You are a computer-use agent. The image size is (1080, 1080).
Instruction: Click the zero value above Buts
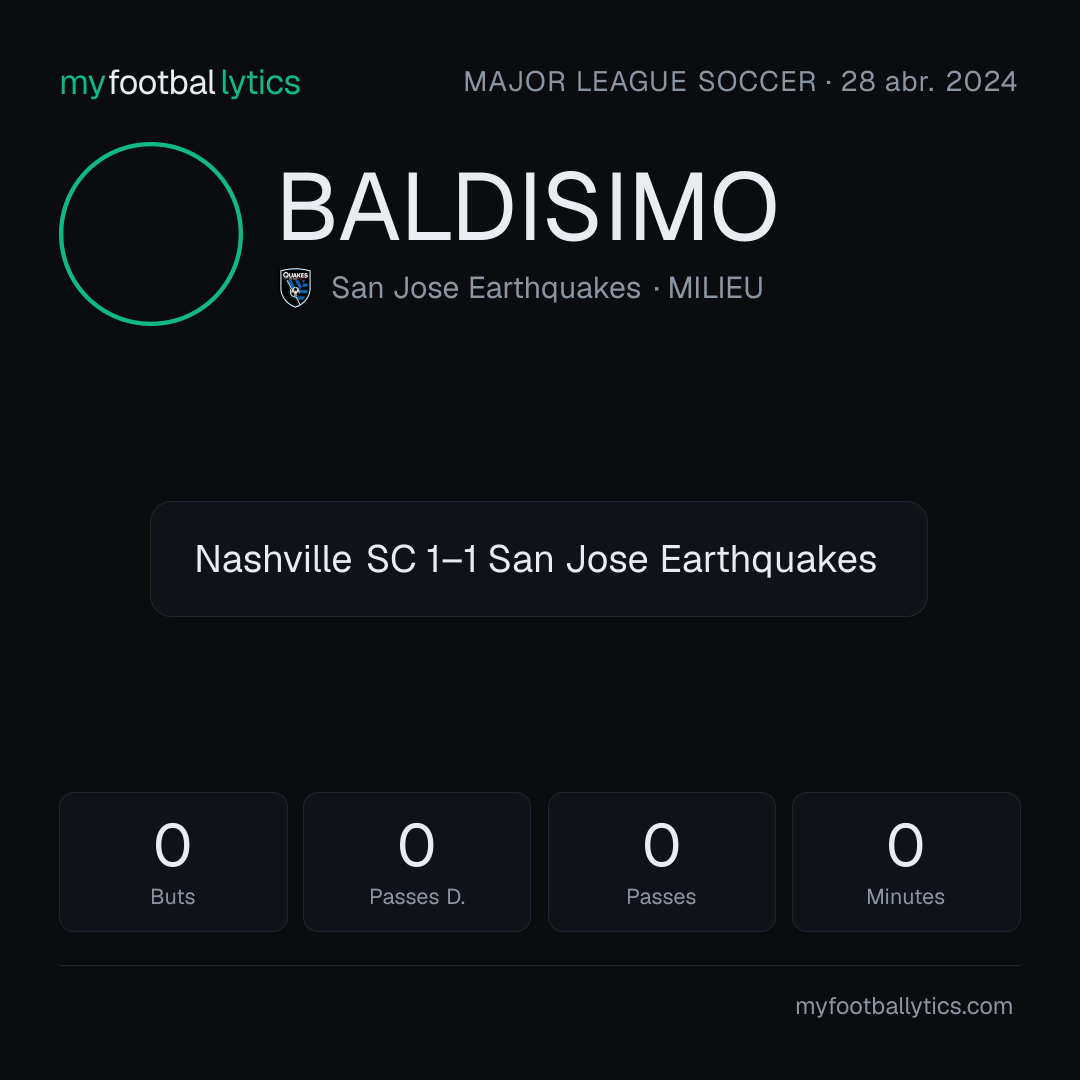173,844
